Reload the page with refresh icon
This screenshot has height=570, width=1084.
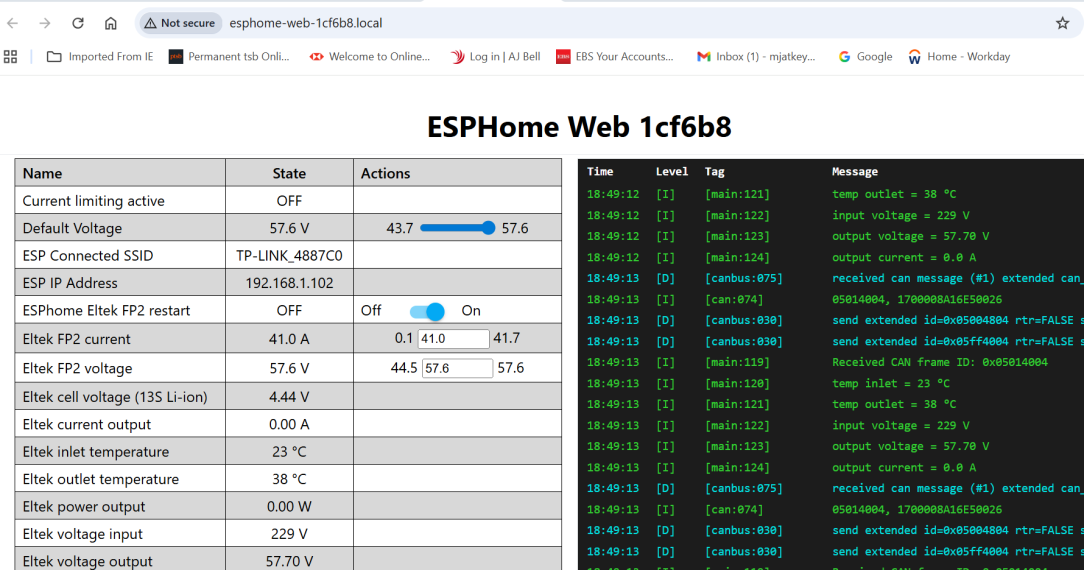pos(78,23)
